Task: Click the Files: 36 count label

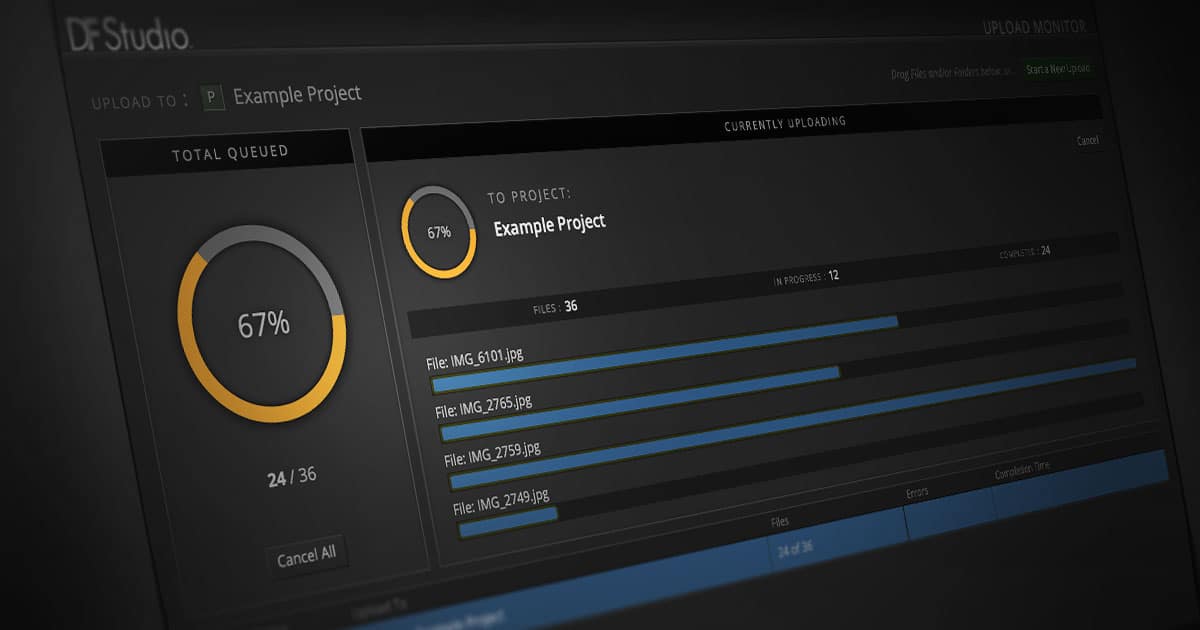Action: coord(556,308)
